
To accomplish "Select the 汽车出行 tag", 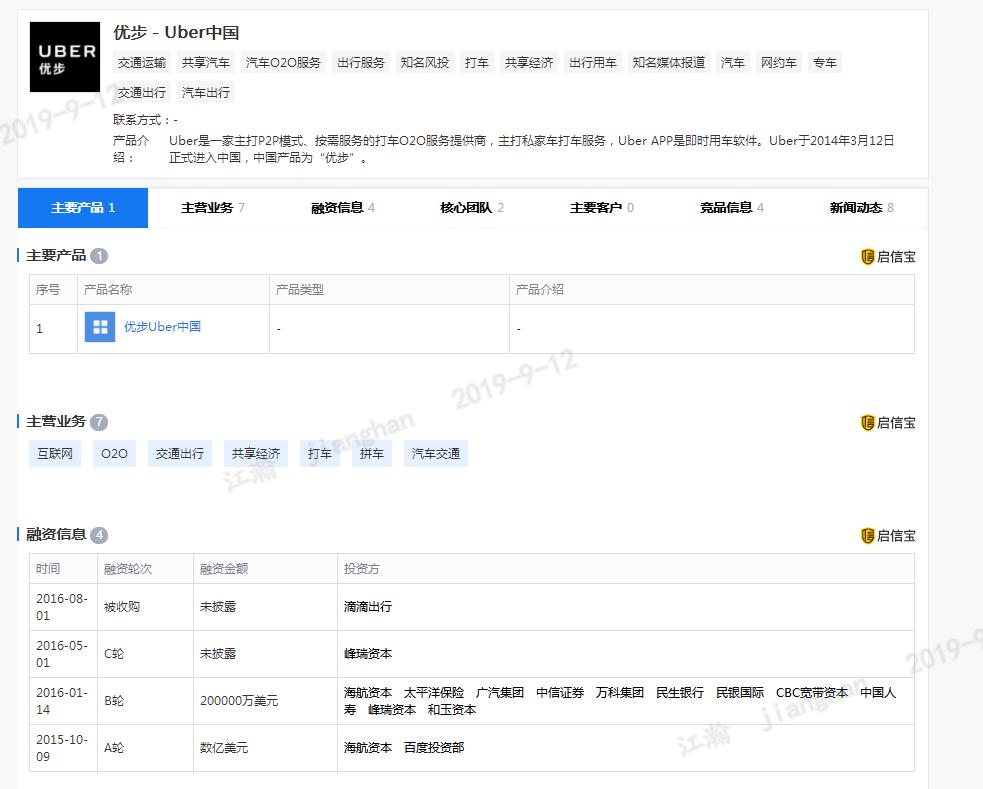I will pos(206,93).
